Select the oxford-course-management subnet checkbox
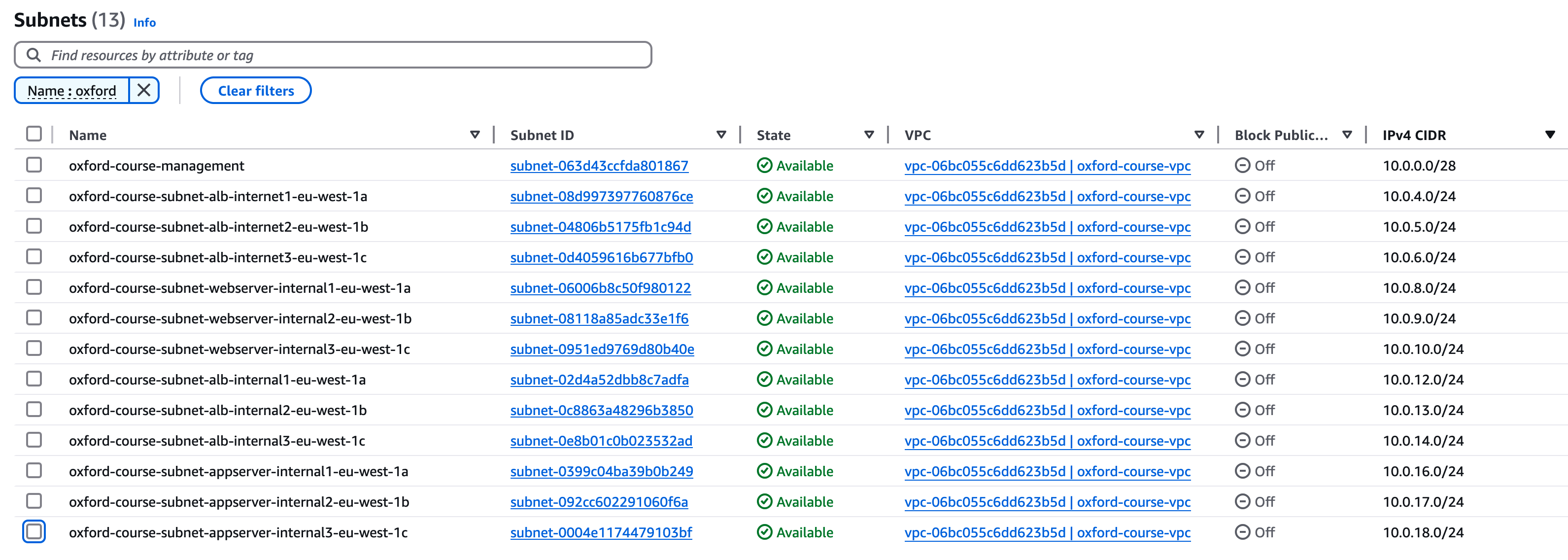The height and width of the screenshot is (560, 1568). (x=34, y=165)
